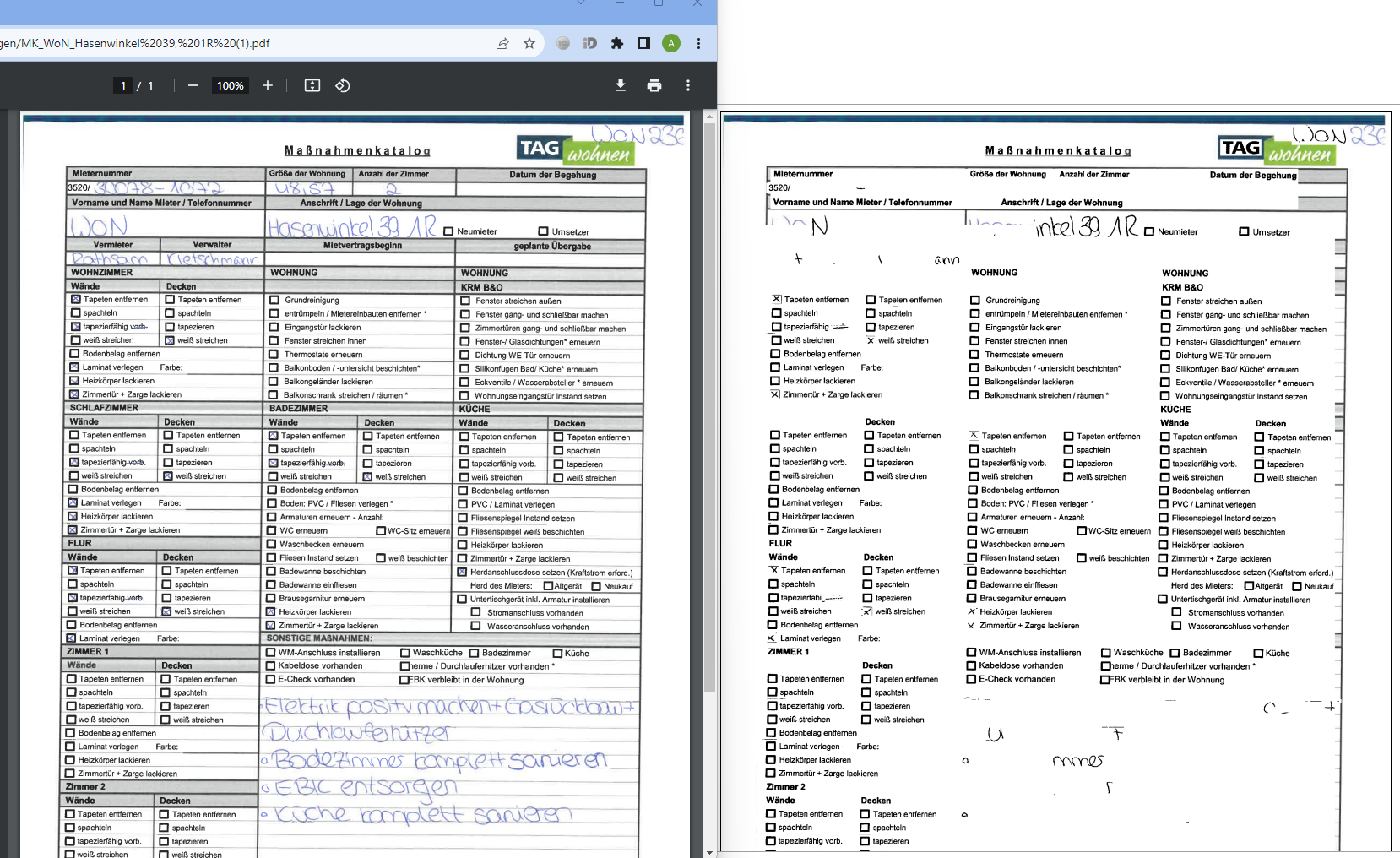Viewport: 1400px width, 858px height.
Task: Click Mietvertragsbeginn header in left PDF
Action: 362,246
